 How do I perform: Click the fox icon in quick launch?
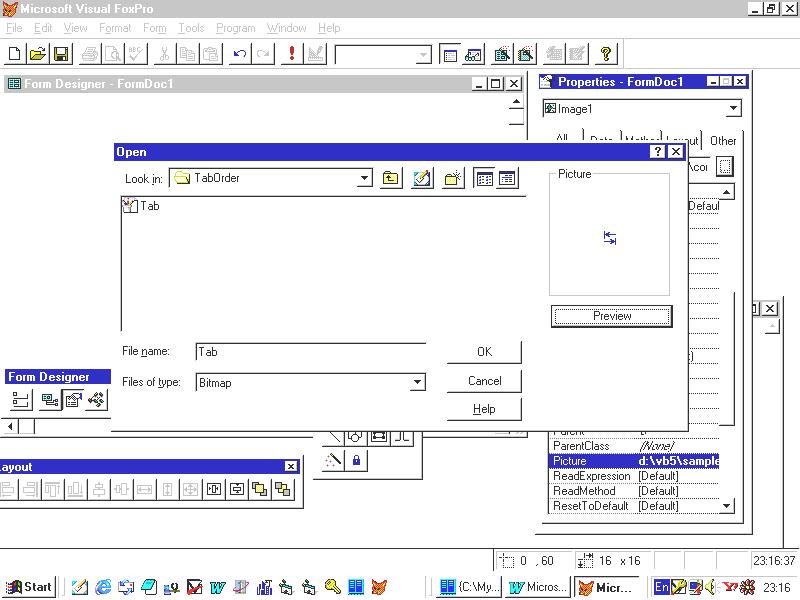click(x=379, y=587)
